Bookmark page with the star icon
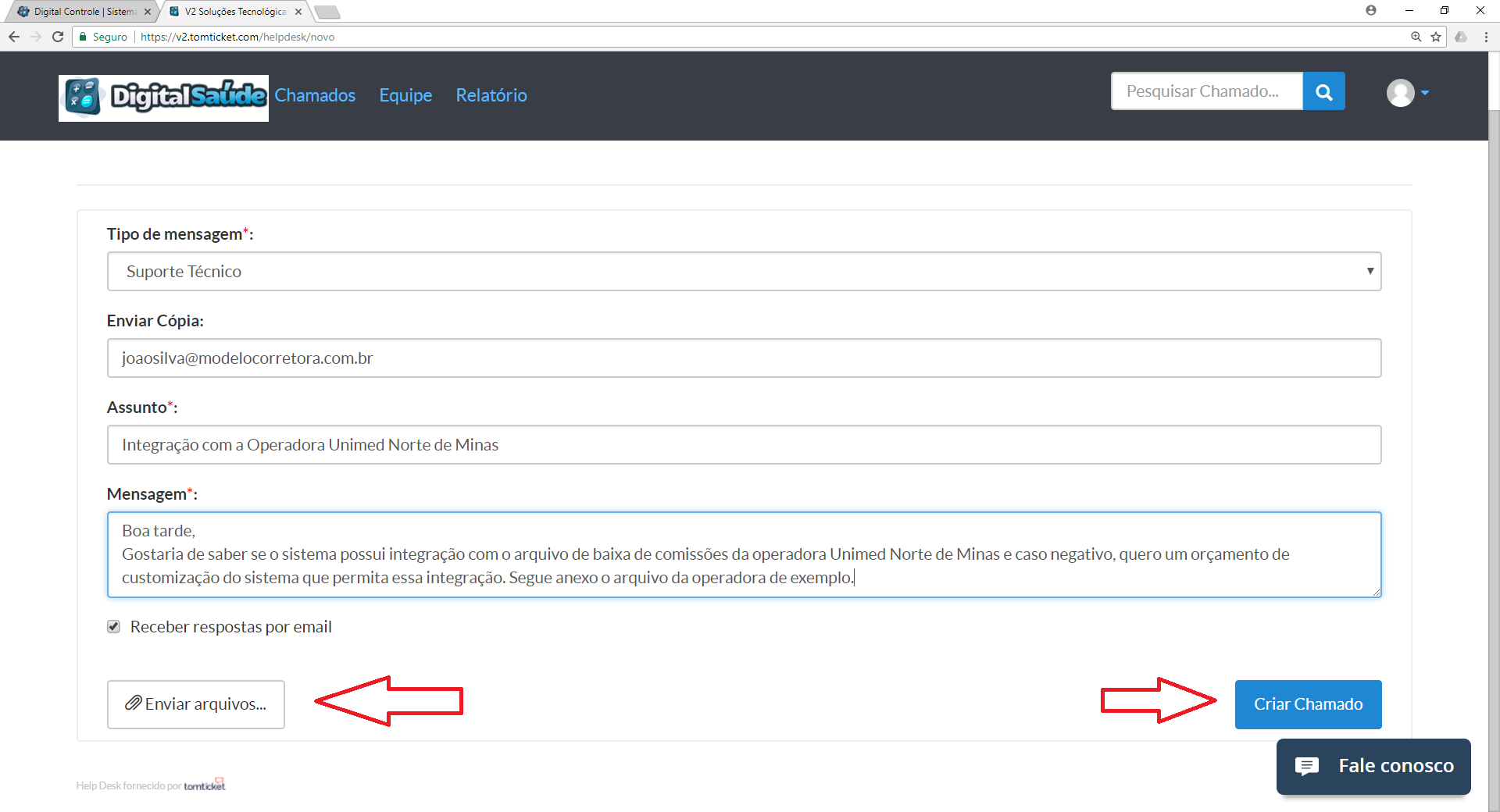 point(1436,37)
